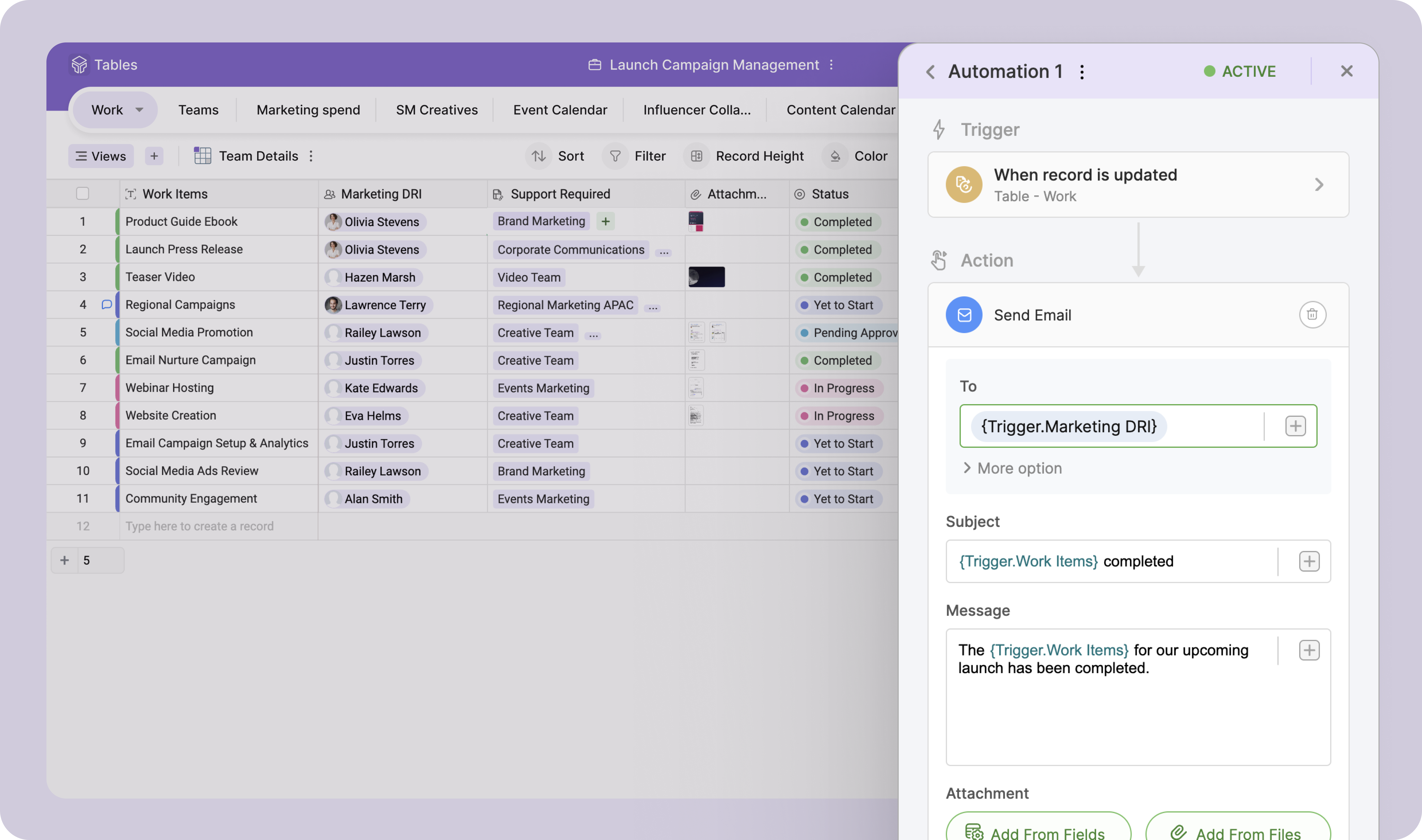
Task: Go back from Automation 1 panel
Action: pyautogui.click(x=930, y=72)
